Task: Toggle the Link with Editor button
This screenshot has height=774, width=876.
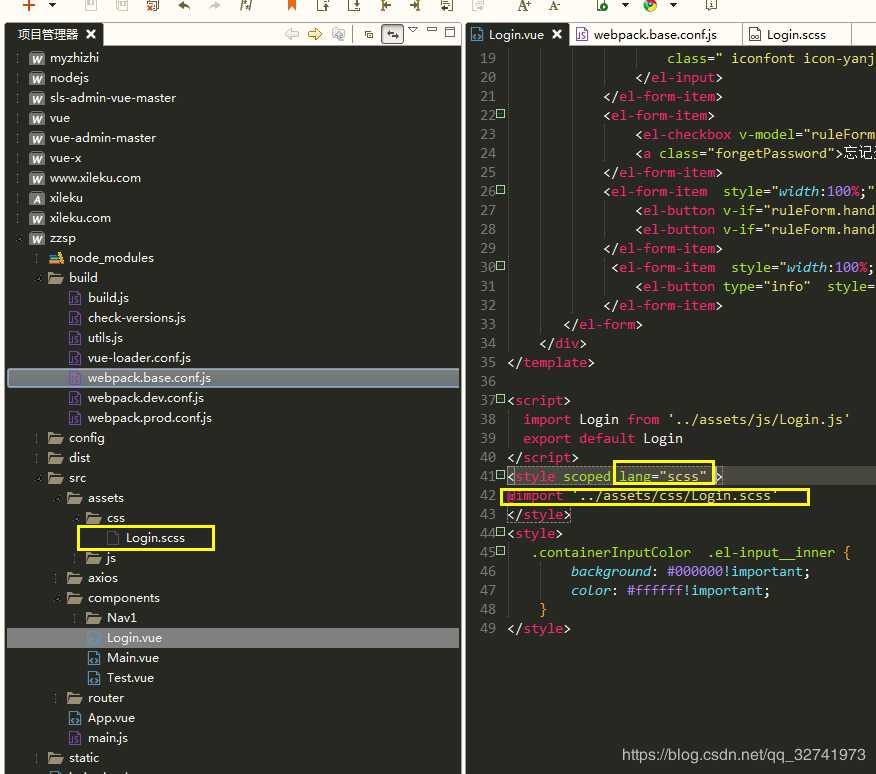Action: (x=393, y=34)
